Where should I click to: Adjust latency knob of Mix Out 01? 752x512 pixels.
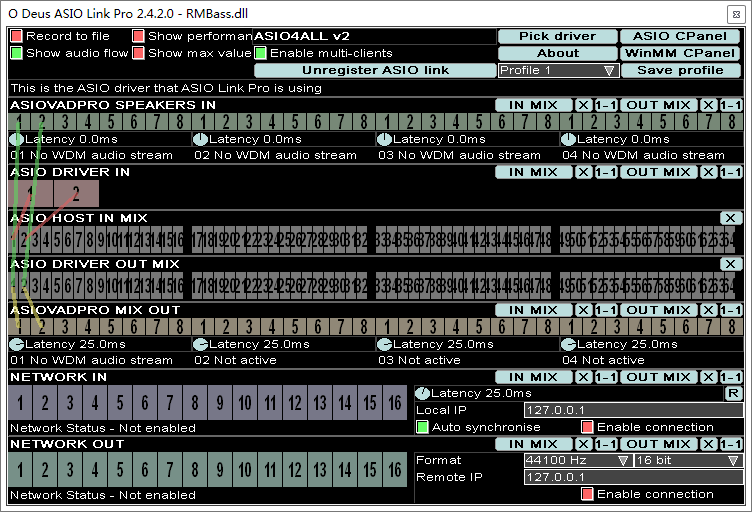click(16, 344)
